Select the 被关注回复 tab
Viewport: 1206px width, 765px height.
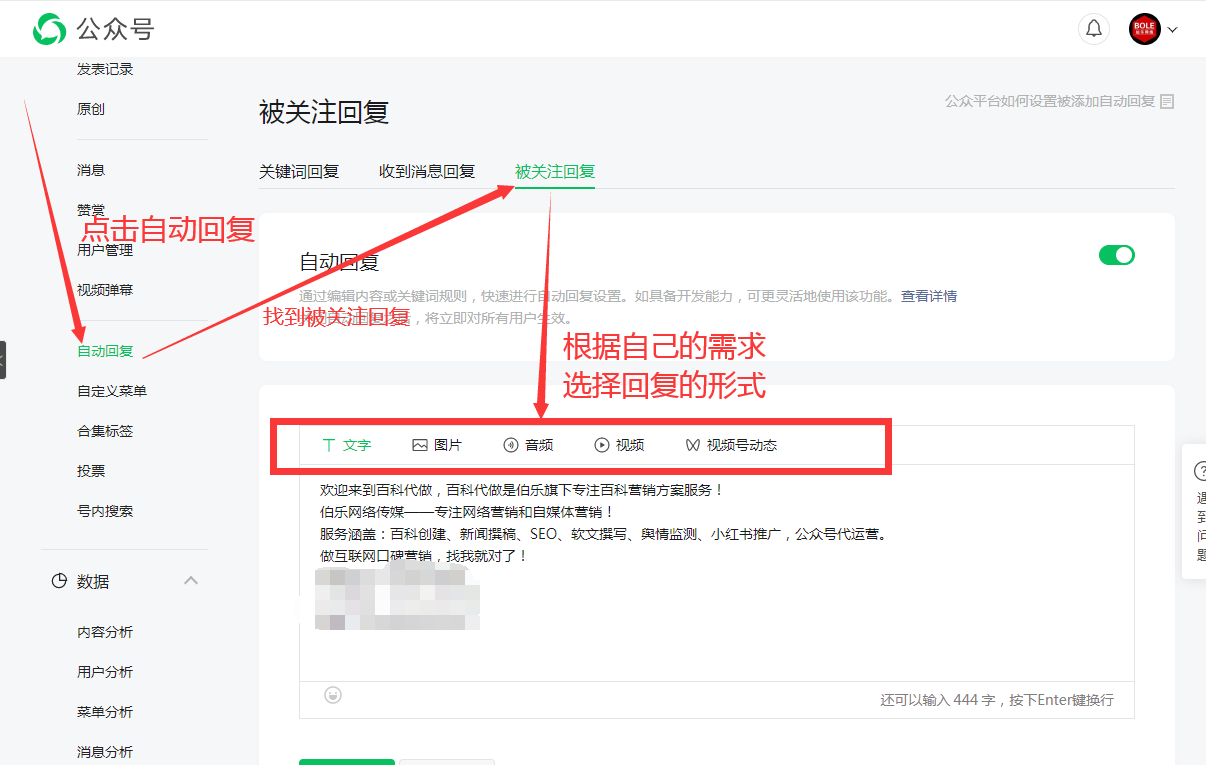555,171
